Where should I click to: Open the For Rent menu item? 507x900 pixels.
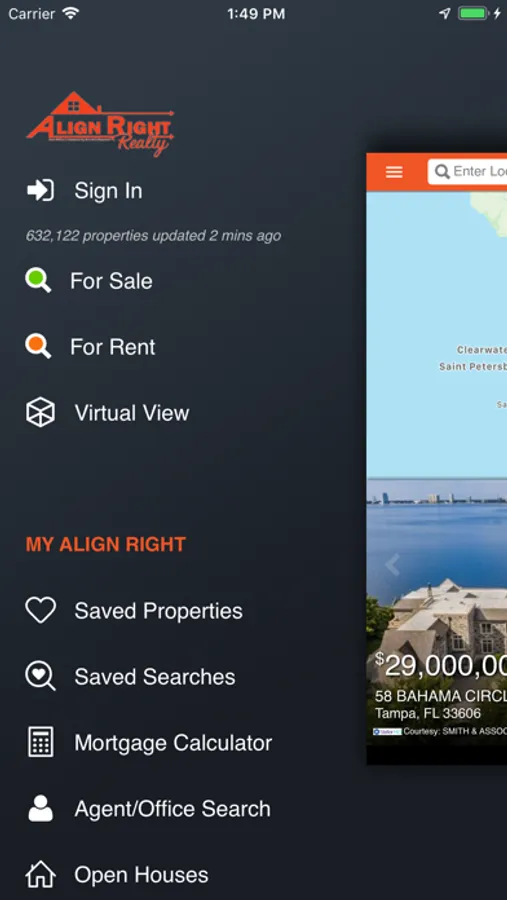tap(113, 347)
